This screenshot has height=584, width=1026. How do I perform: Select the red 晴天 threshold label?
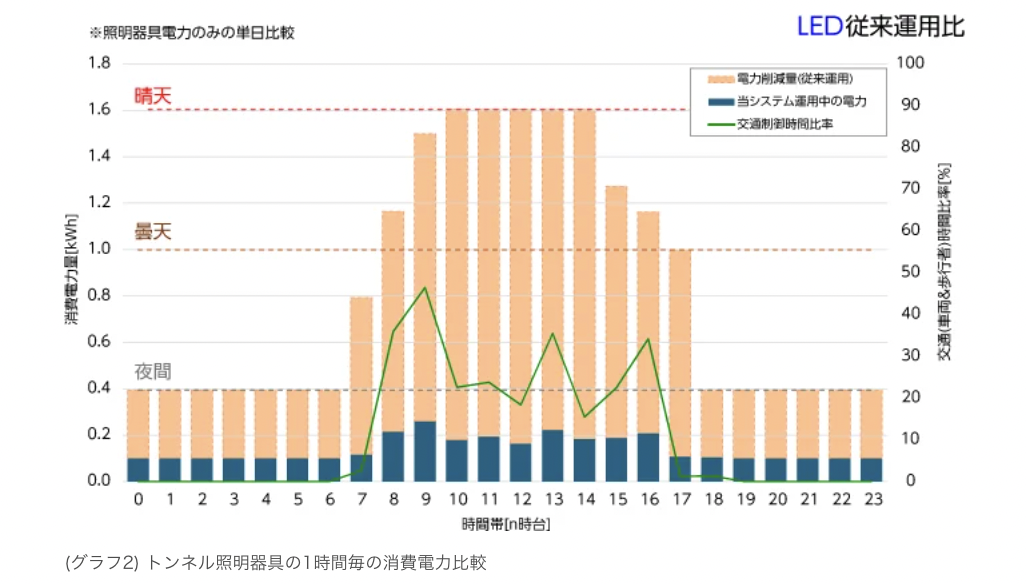pos(153,96)
